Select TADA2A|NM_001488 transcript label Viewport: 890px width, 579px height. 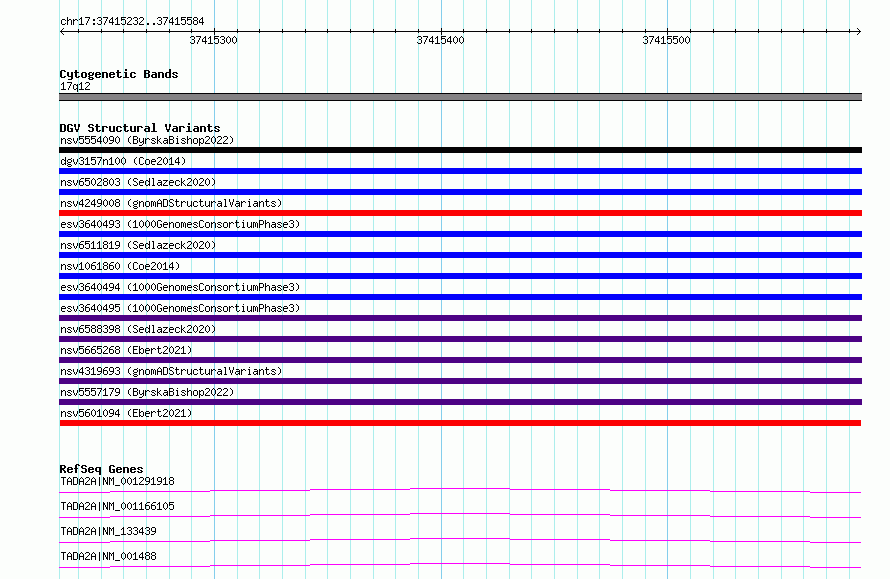(x=108, y=556)
